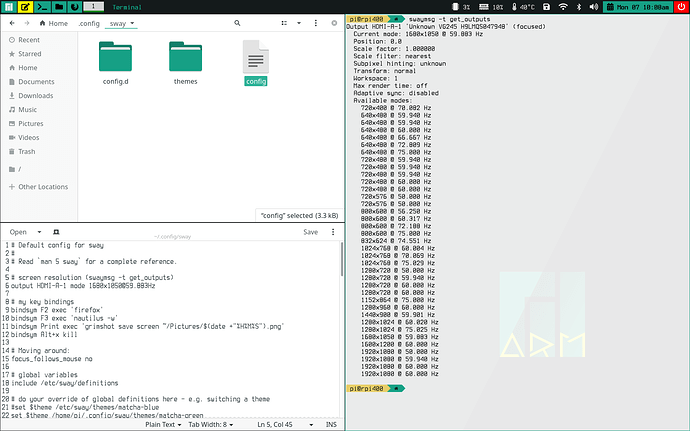
Task: Launch the text editor from the top bar
Action: 25,7
